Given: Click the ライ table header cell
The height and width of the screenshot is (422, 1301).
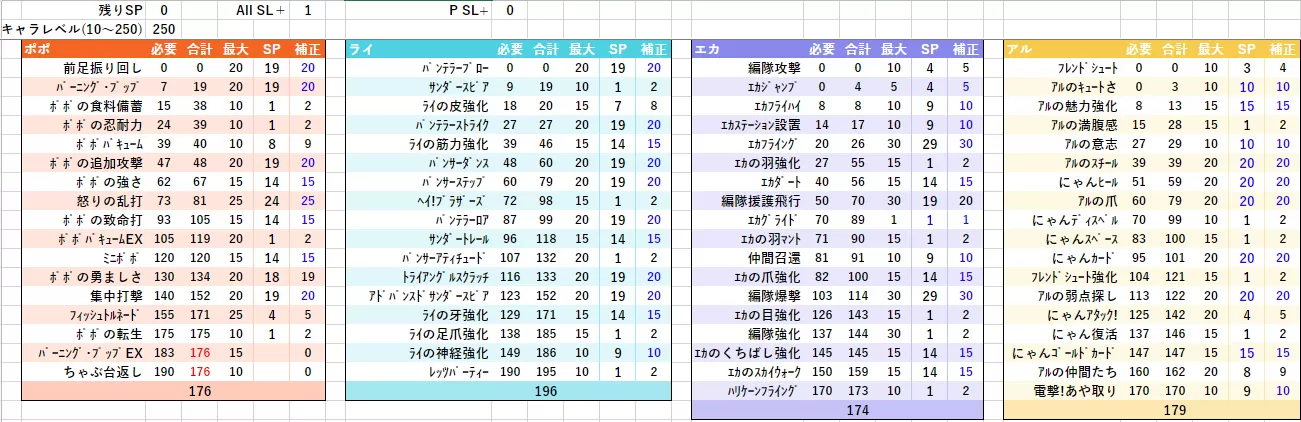Looking at the screenshot, I should [x=420, y=48].
